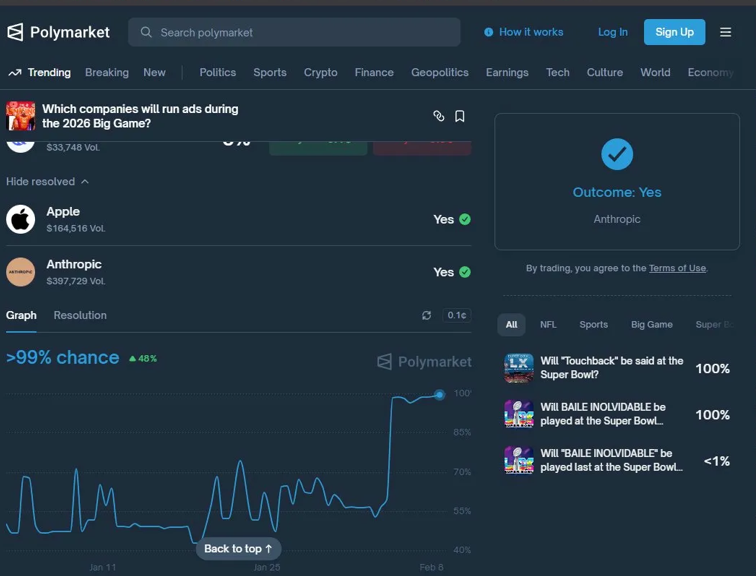Click the $164,516 Vol. text
Screen dimensions: 756x576
tap(76, 228)
